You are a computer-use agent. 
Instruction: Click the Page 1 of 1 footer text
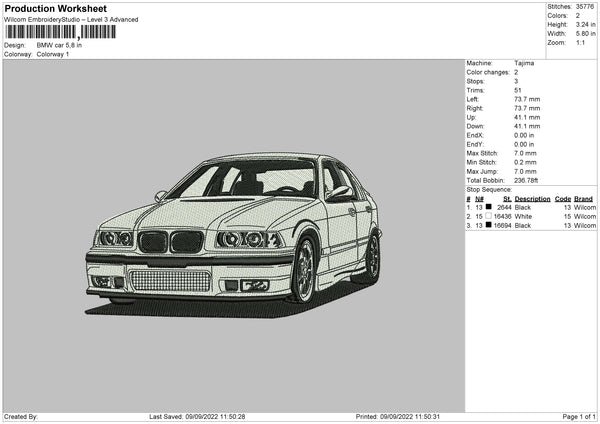578,416
